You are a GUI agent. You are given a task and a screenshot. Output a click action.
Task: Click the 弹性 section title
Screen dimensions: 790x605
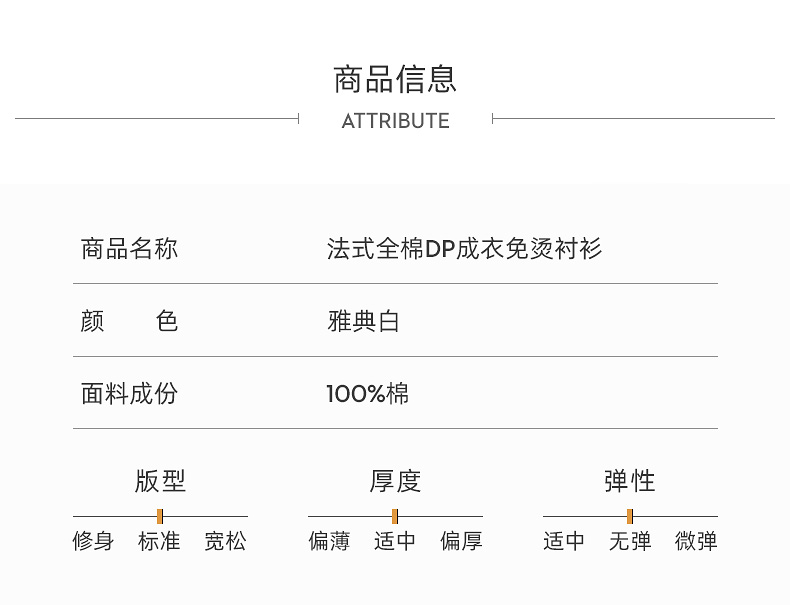coord(630,481)
